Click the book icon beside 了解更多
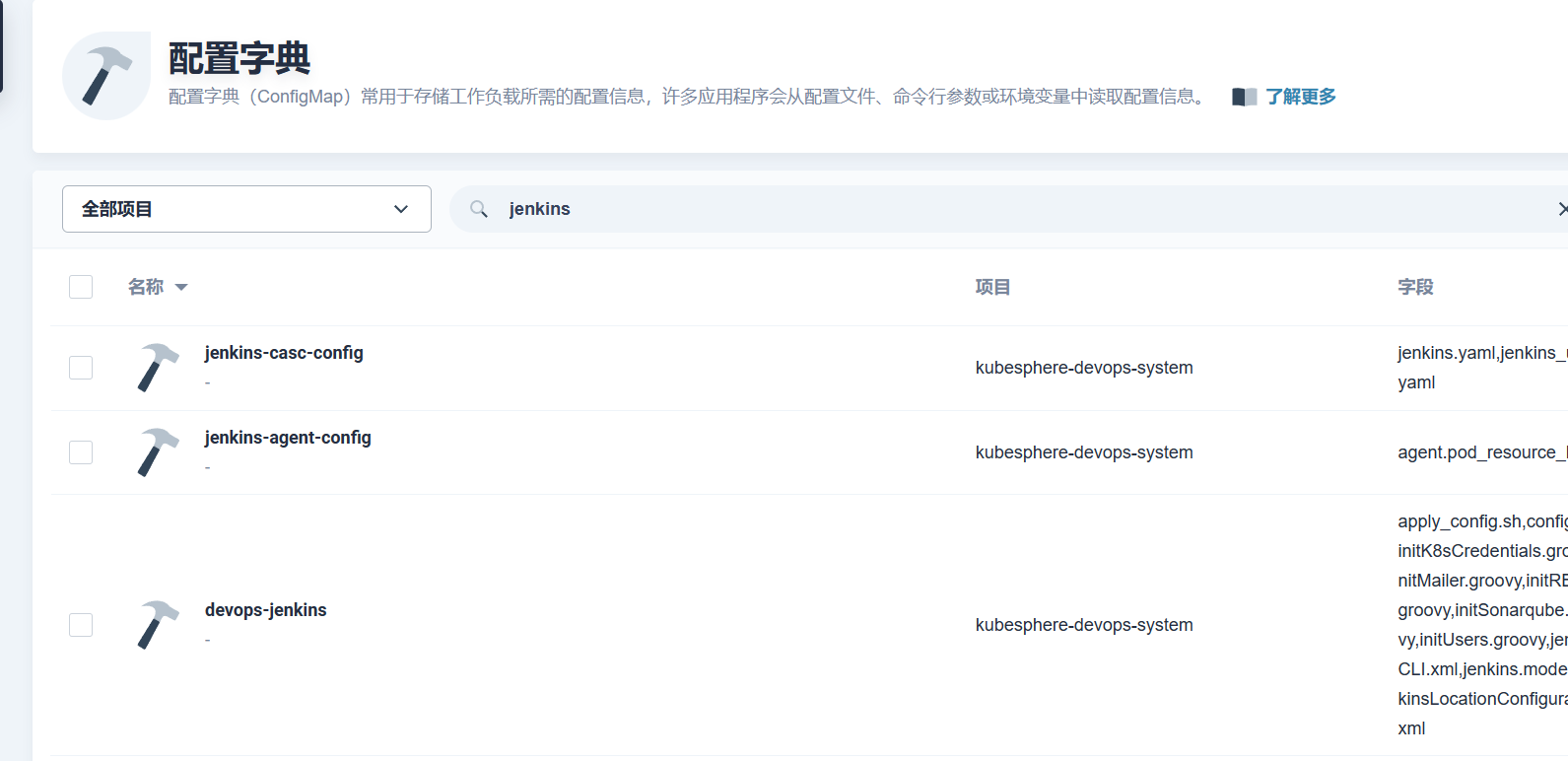The height and width of the screenshot is (761, 1568). [1244, 97]
